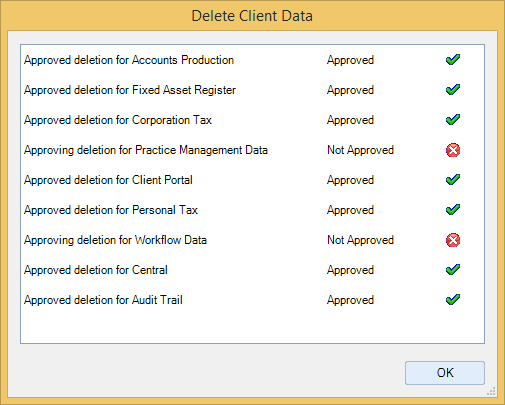Click green checkmark for Central row
Image resolution: width=505 pixels, height=405 pixels.
point(453,270)
